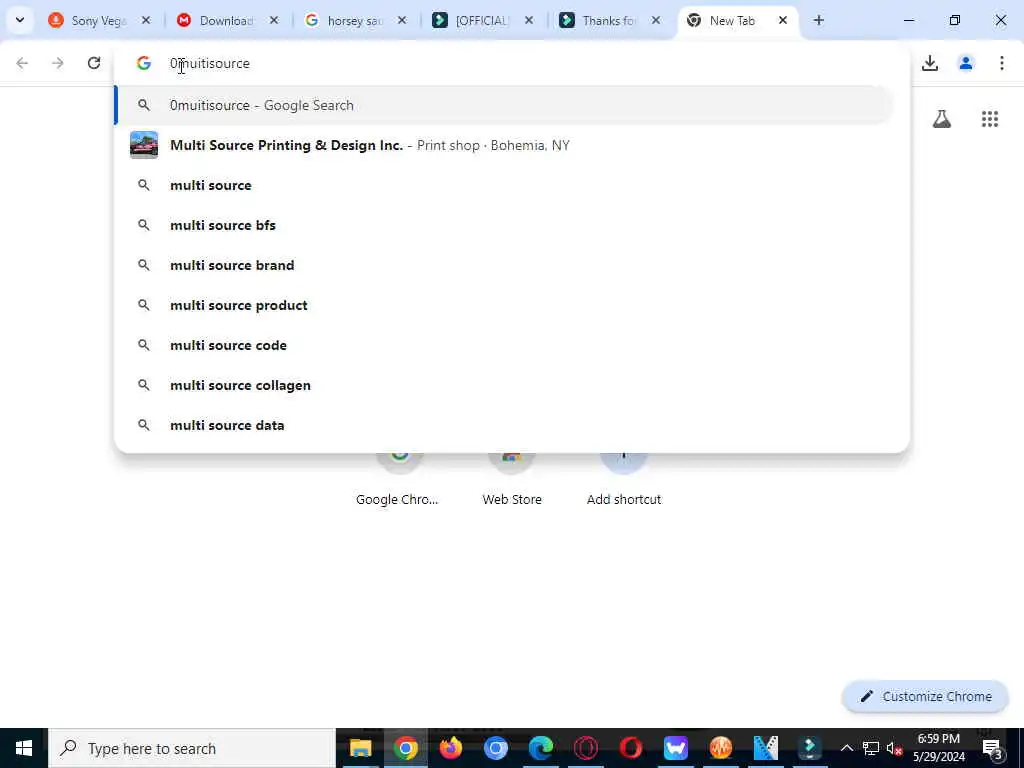Viewport: 1024px width, 768px height.
Task: Open Search Labs flask icon
Action: (x=942, y=119)
